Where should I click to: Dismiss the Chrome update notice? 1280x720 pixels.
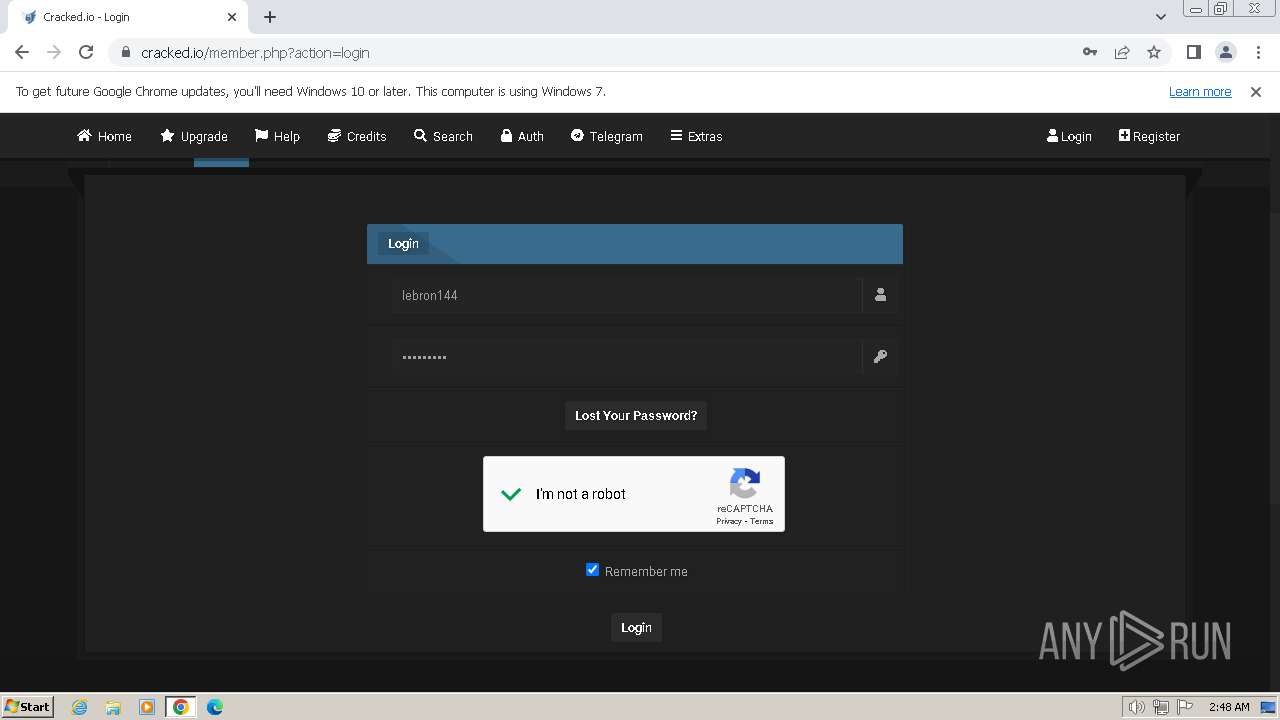(x=1256, y=91)
